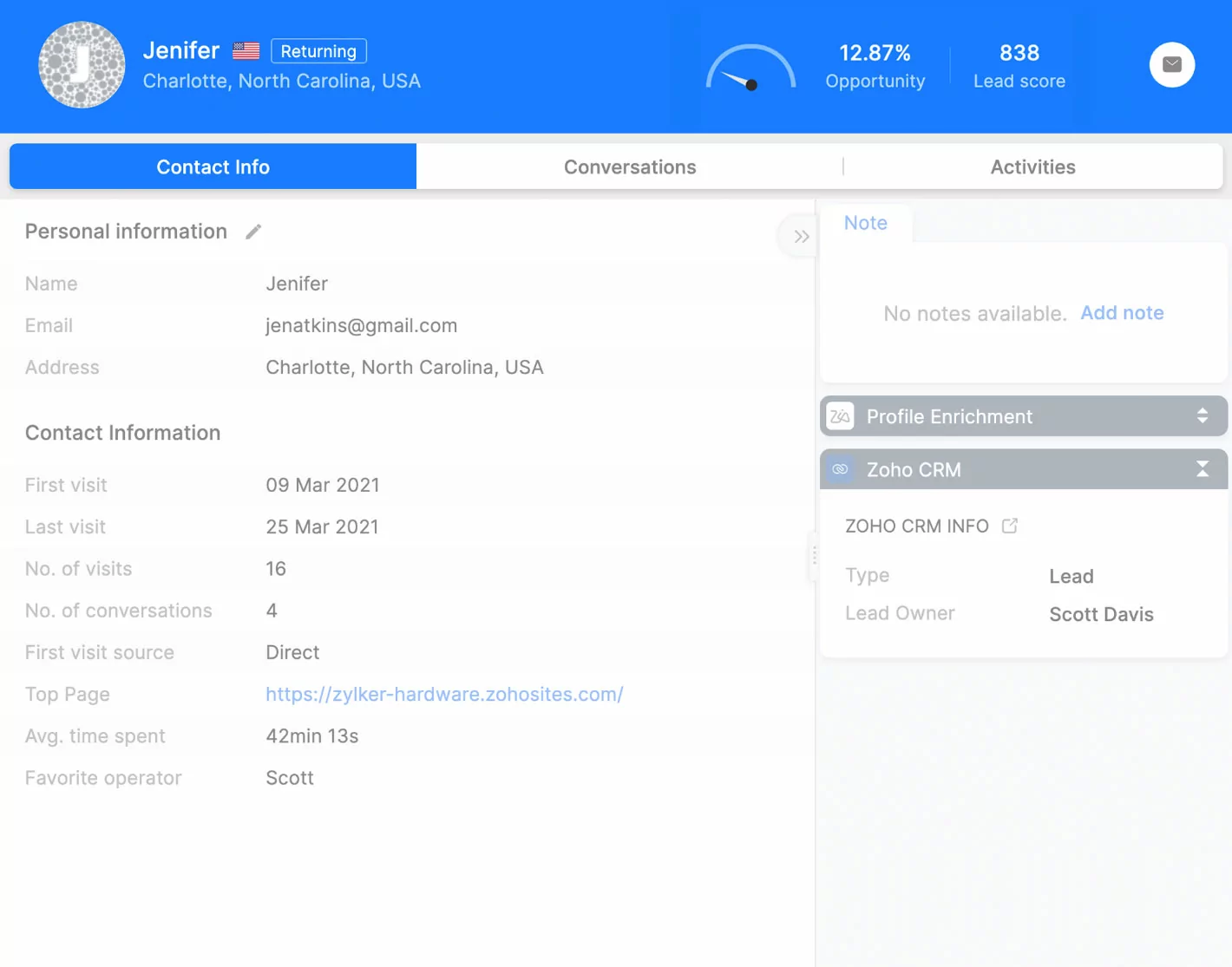Viewport: 1232px width, 967px height.
Task: Click the pencil icon to edit Personal information
Action: (x=252, y=231)
